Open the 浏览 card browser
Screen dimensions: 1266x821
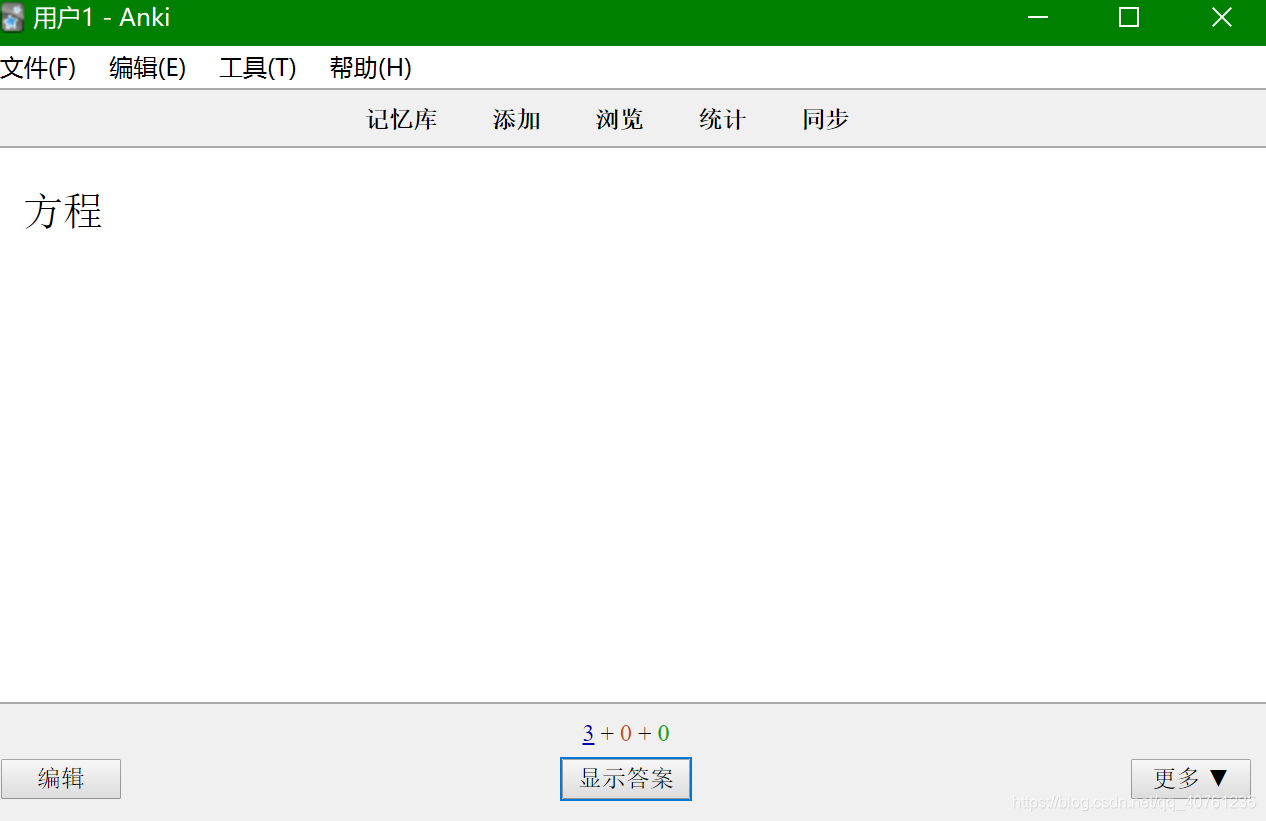(x=618, y=119)
